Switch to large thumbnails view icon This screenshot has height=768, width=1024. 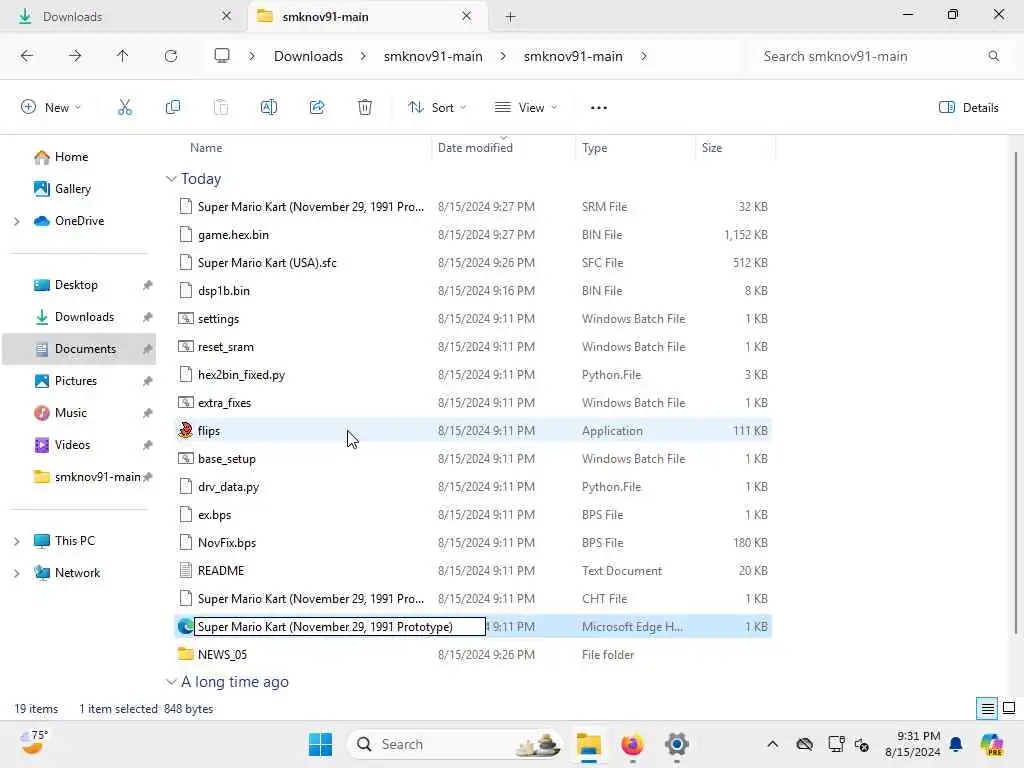pos(1009,709)
